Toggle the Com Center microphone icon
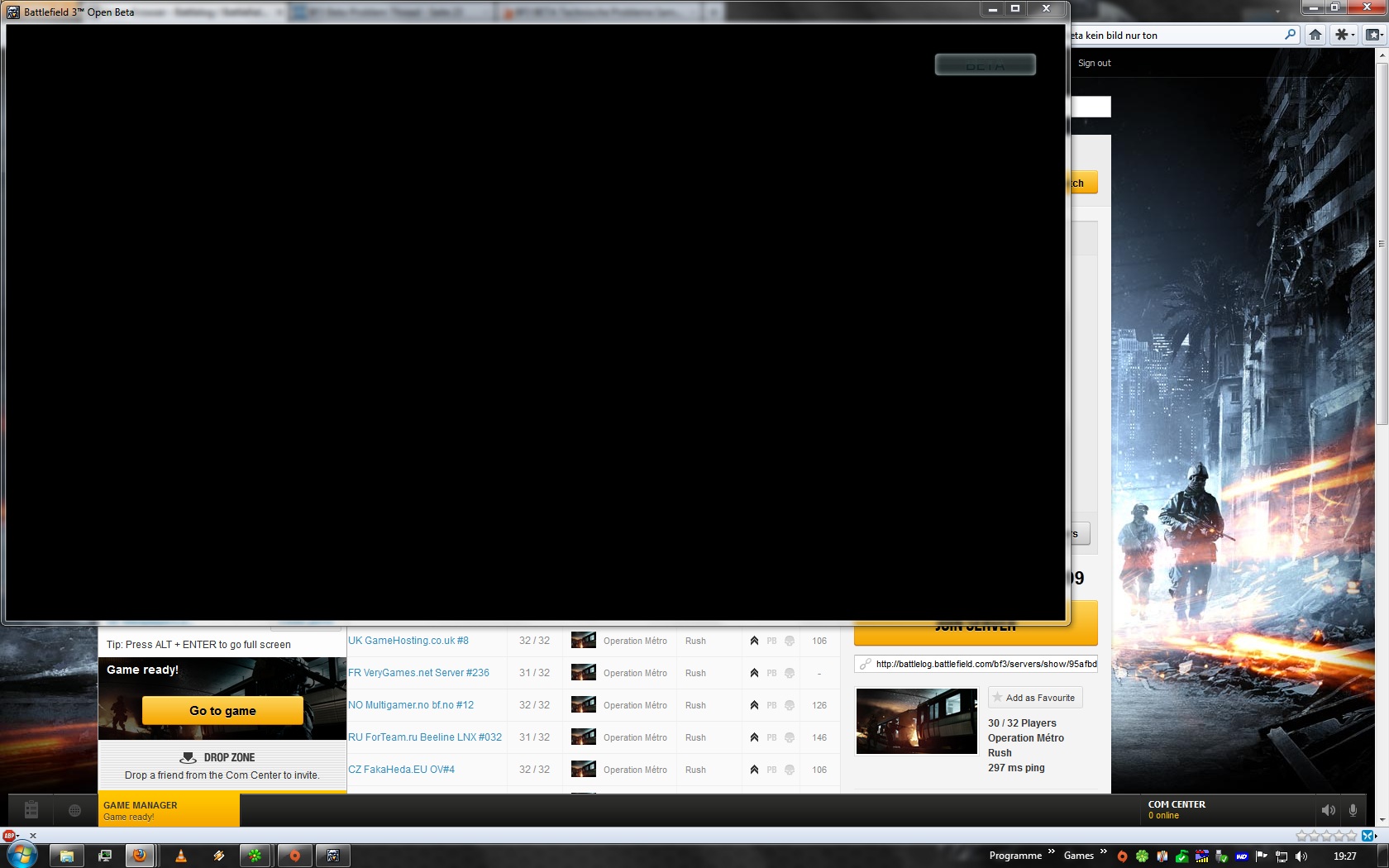This screenshot has width=1389, height=868. (1353, 810)
